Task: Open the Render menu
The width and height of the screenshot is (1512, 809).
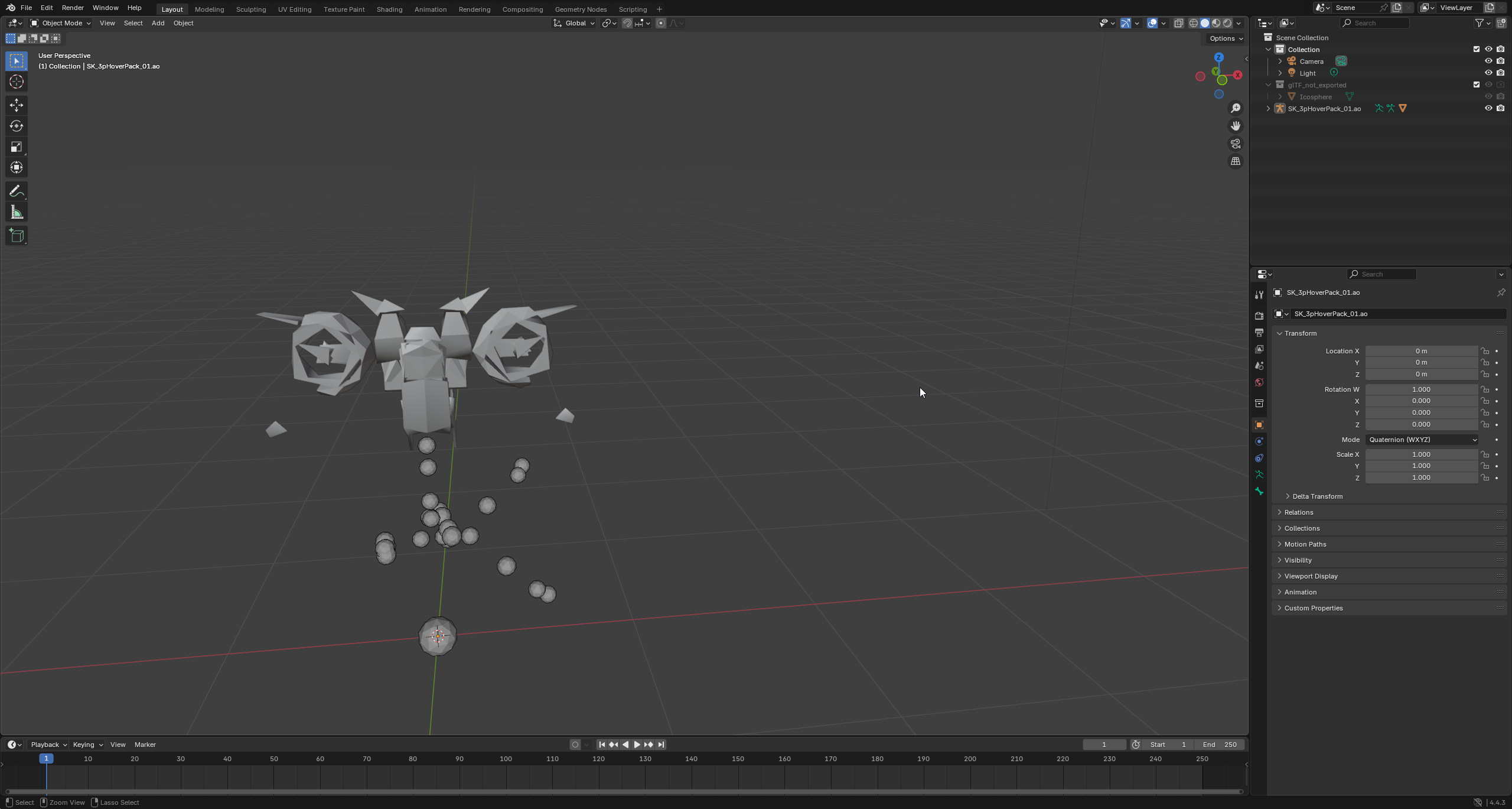Action: [73, 8]
